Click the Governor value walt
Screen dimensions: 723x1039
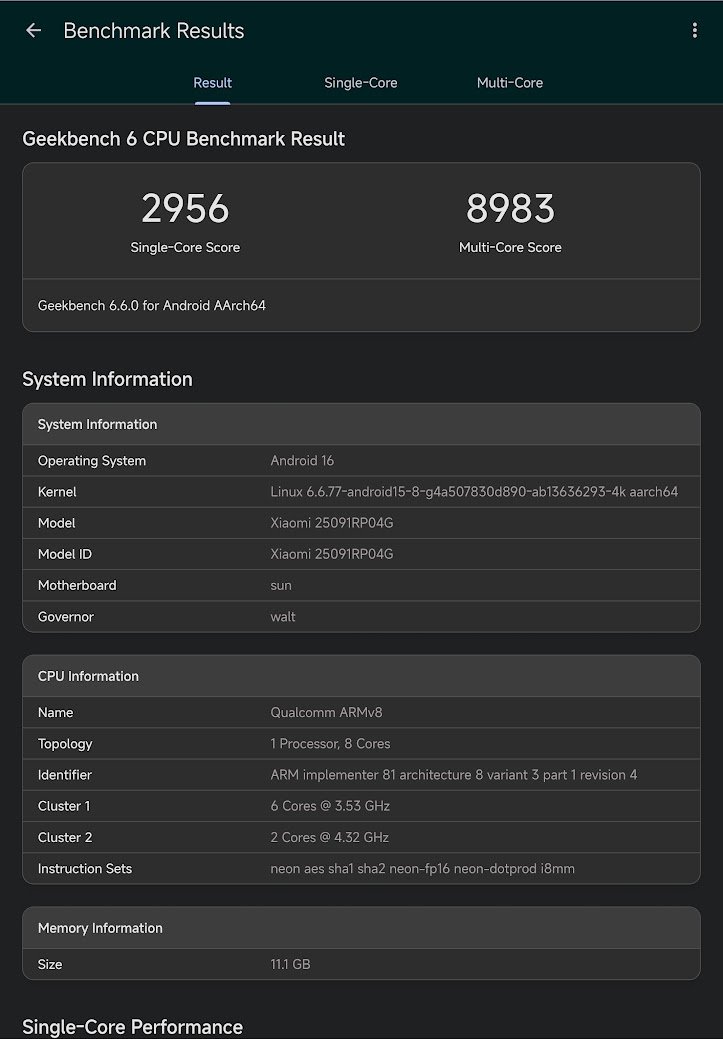(283, 616)
